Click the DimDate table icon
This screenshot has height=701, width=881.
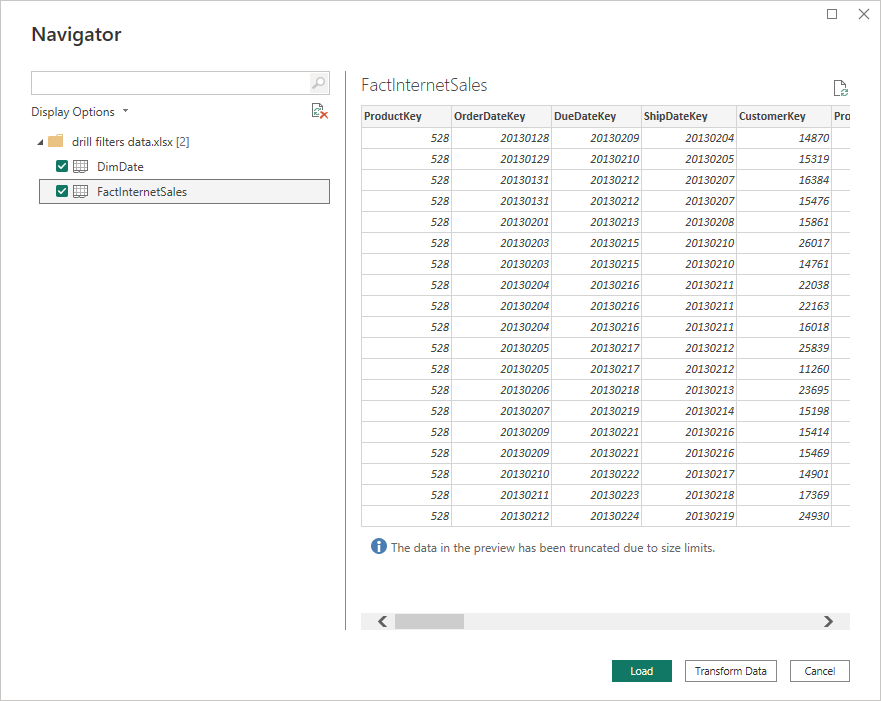click(80, 166)
